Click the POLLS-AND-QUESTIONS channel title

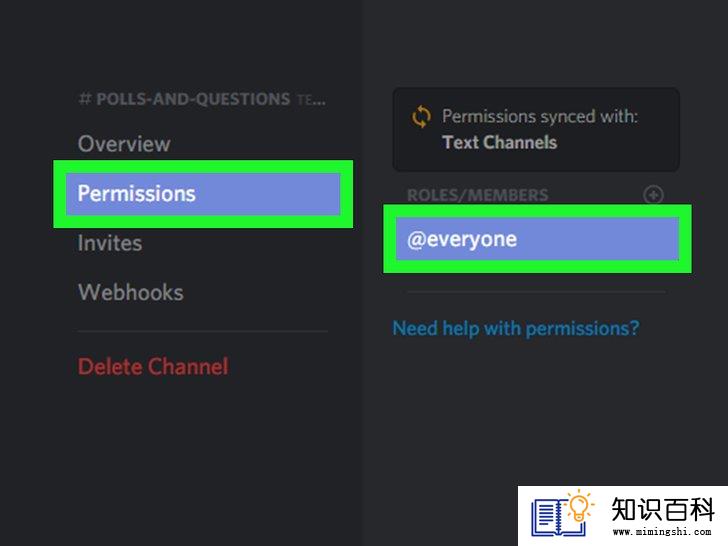pyautogui.click(x=193, y=99)
